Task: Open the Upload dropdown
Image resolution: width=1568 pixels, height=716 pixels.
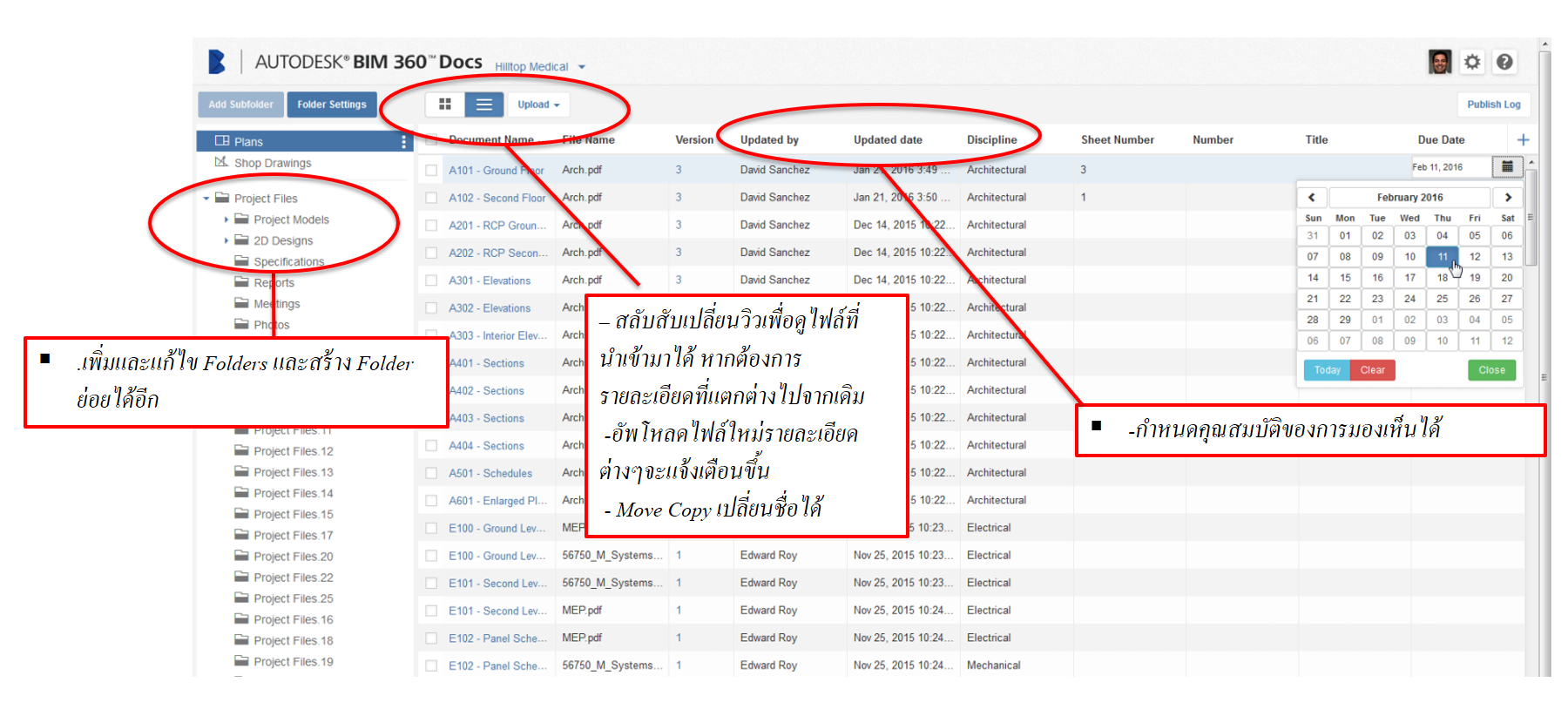Action: coord(538,105)
